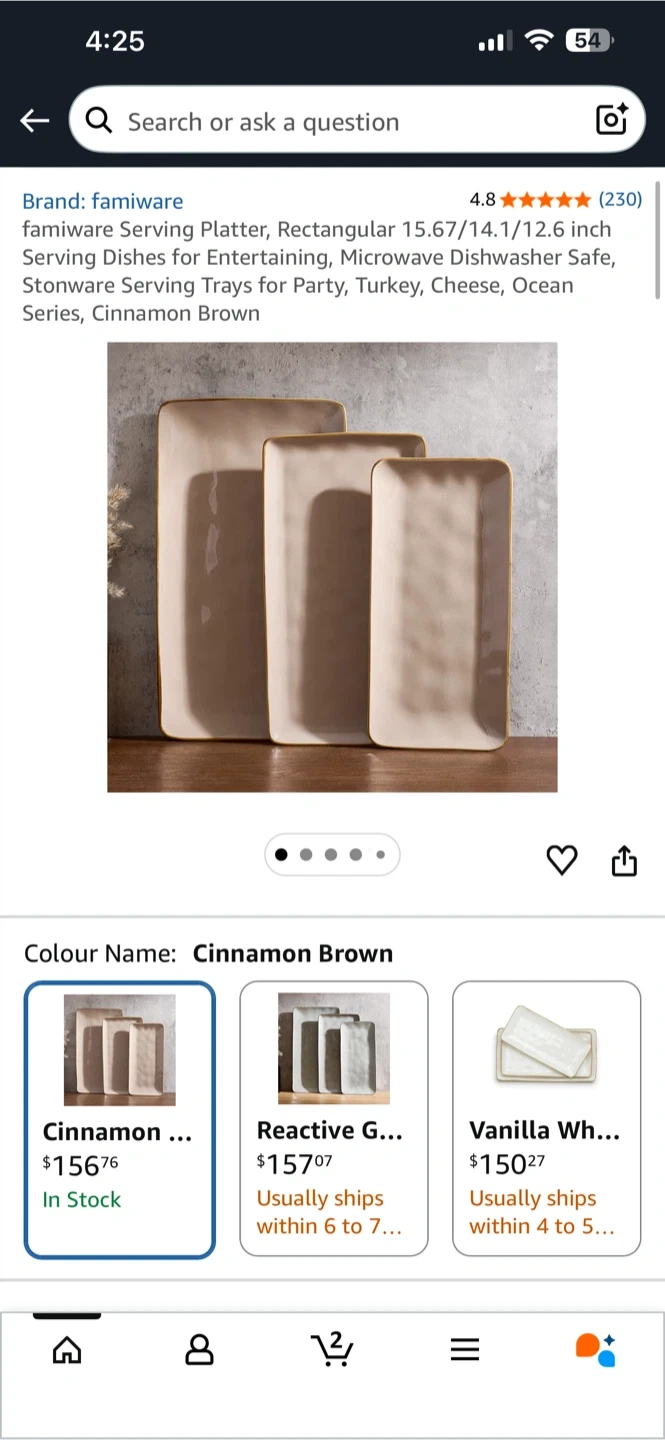Open shopping cart with 2 items
Screen dimensions: 665x1440
click(332, 1349)
